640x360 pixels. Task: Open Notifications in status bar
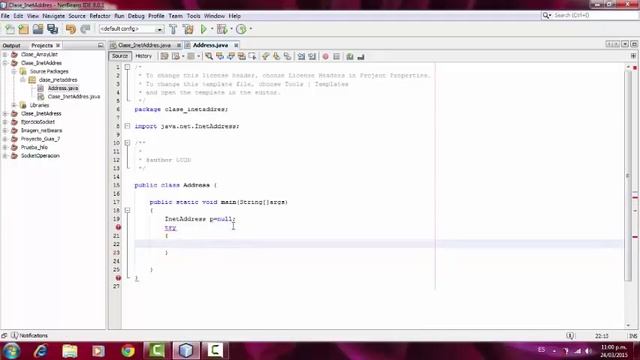29,336
